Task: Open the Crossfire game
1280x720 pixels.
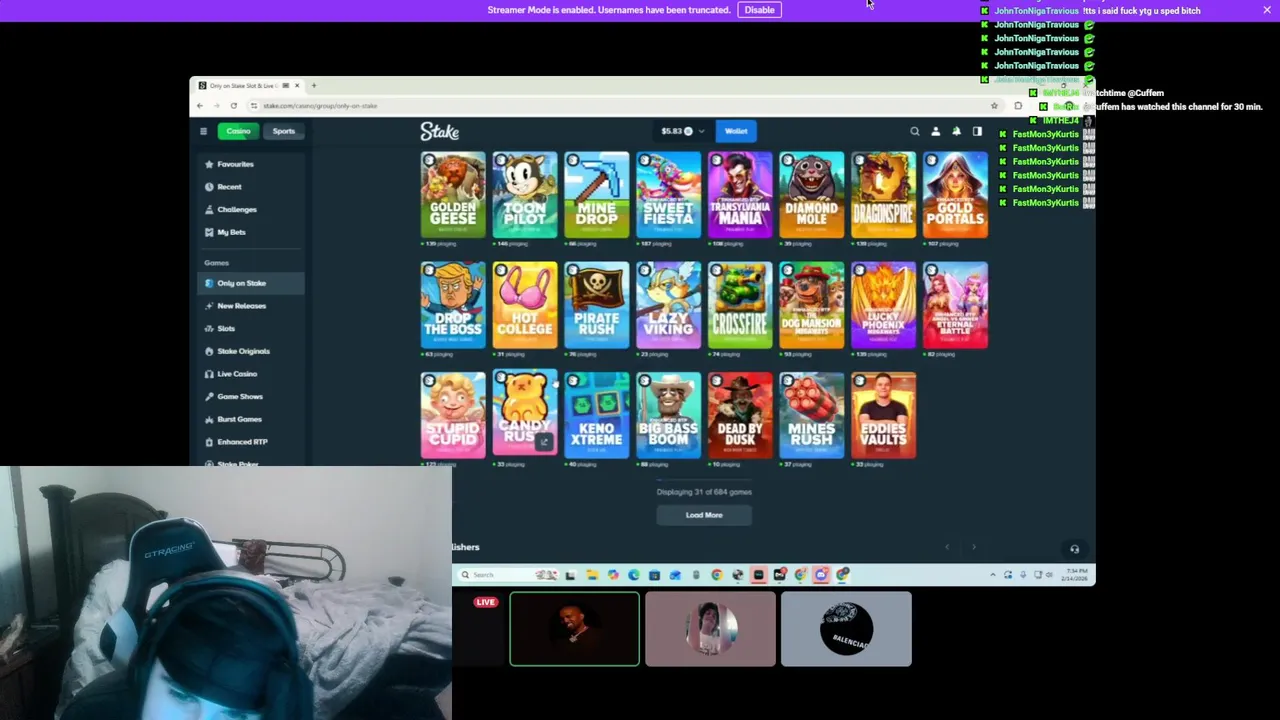Action: pyautogui.click(x=740, y=305)
